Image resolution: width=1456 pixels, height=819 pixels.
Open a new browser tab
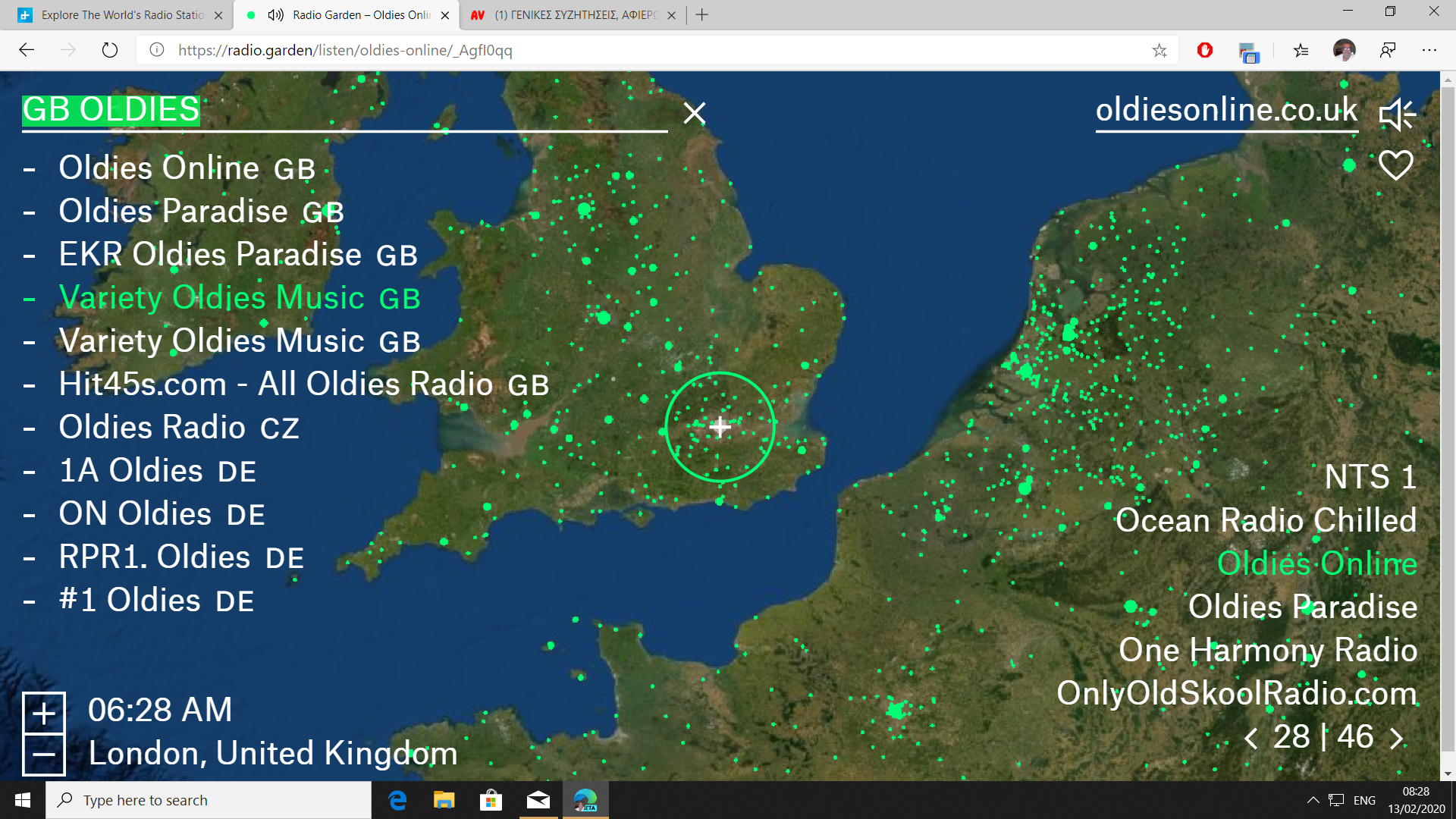702,15
